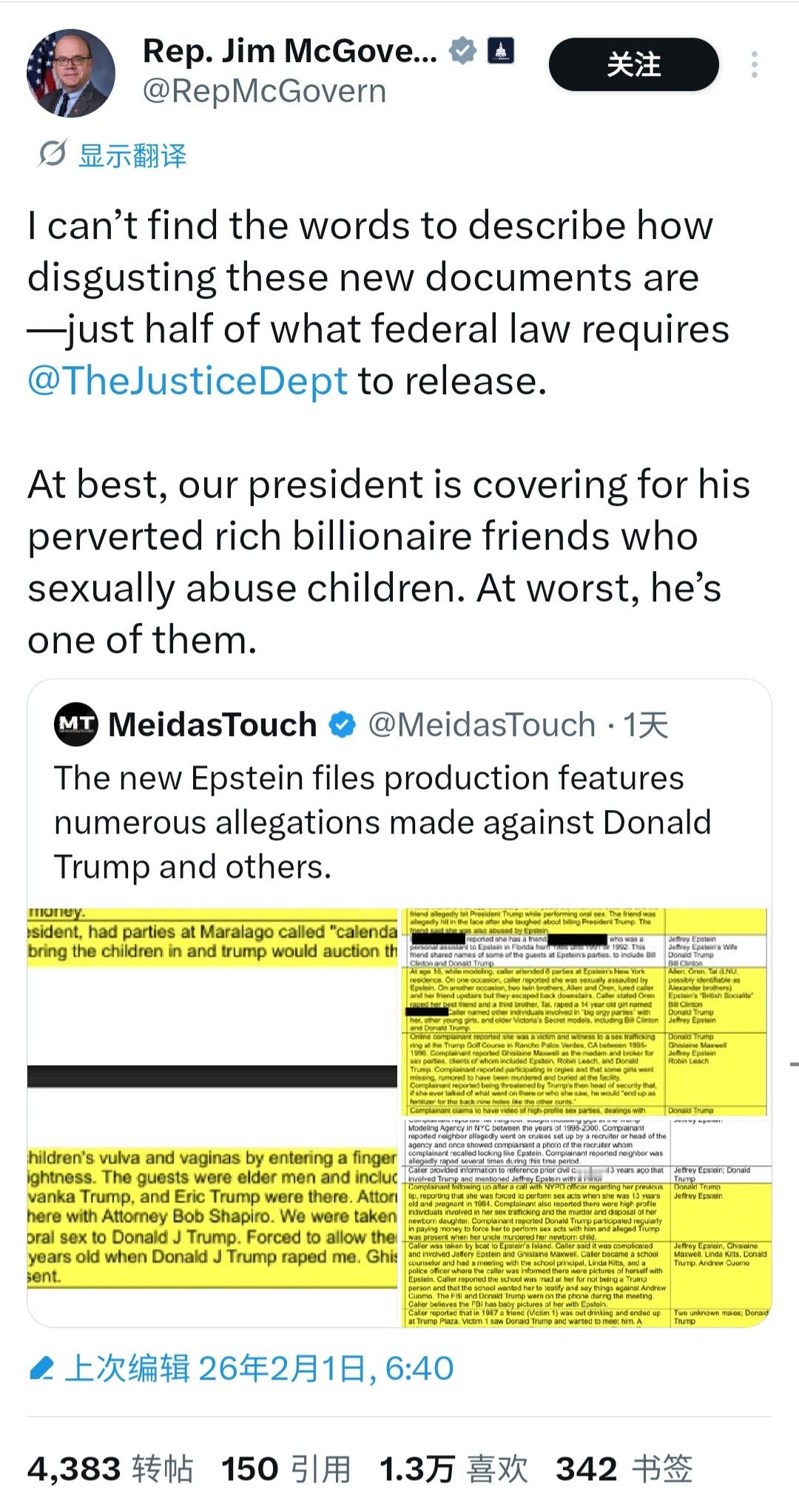The width and height of the screenshot is (799, 1512).
Task: Click the edit pencil icon near timestamp
Action: (x=41, y=1368)
